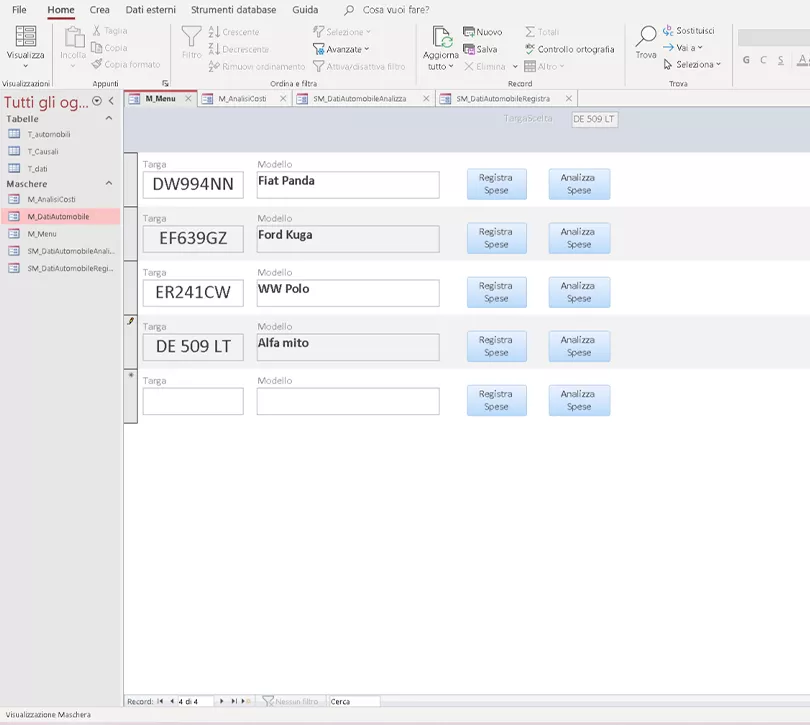The width and height of the screenshot is (810, 725).
Task: Go to last record
Action: [x=233, y=701]
